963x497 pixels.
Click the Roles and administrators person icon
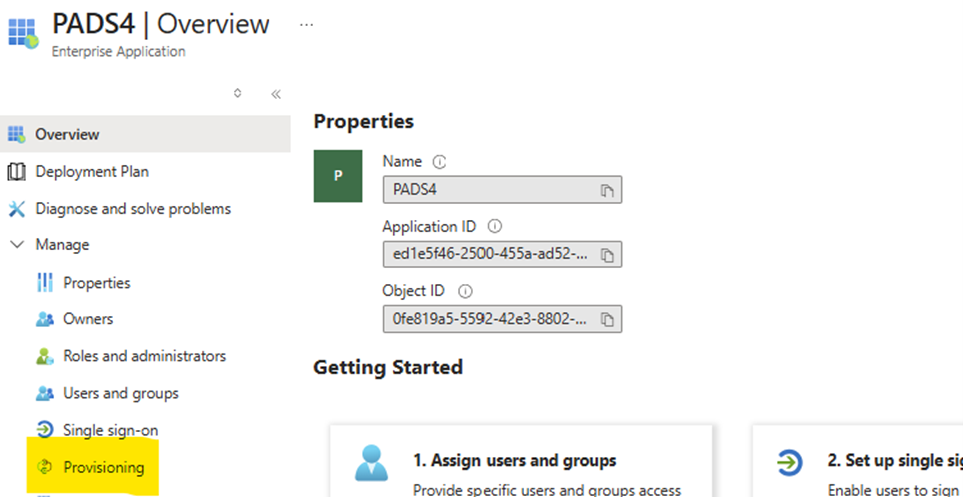45,356
